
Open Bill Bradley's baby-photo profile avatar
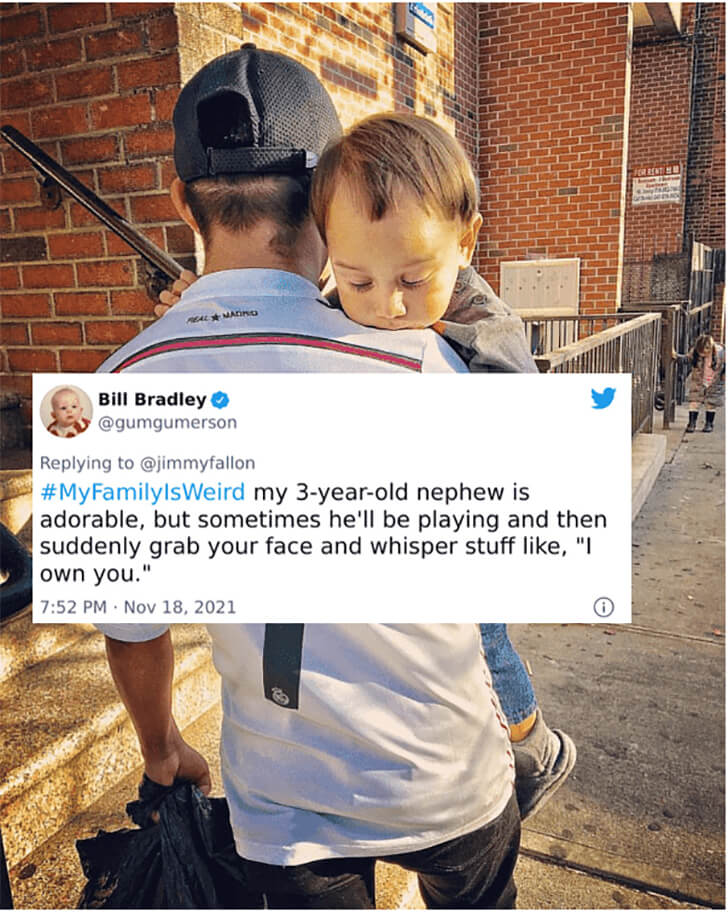tap(66, 411)
